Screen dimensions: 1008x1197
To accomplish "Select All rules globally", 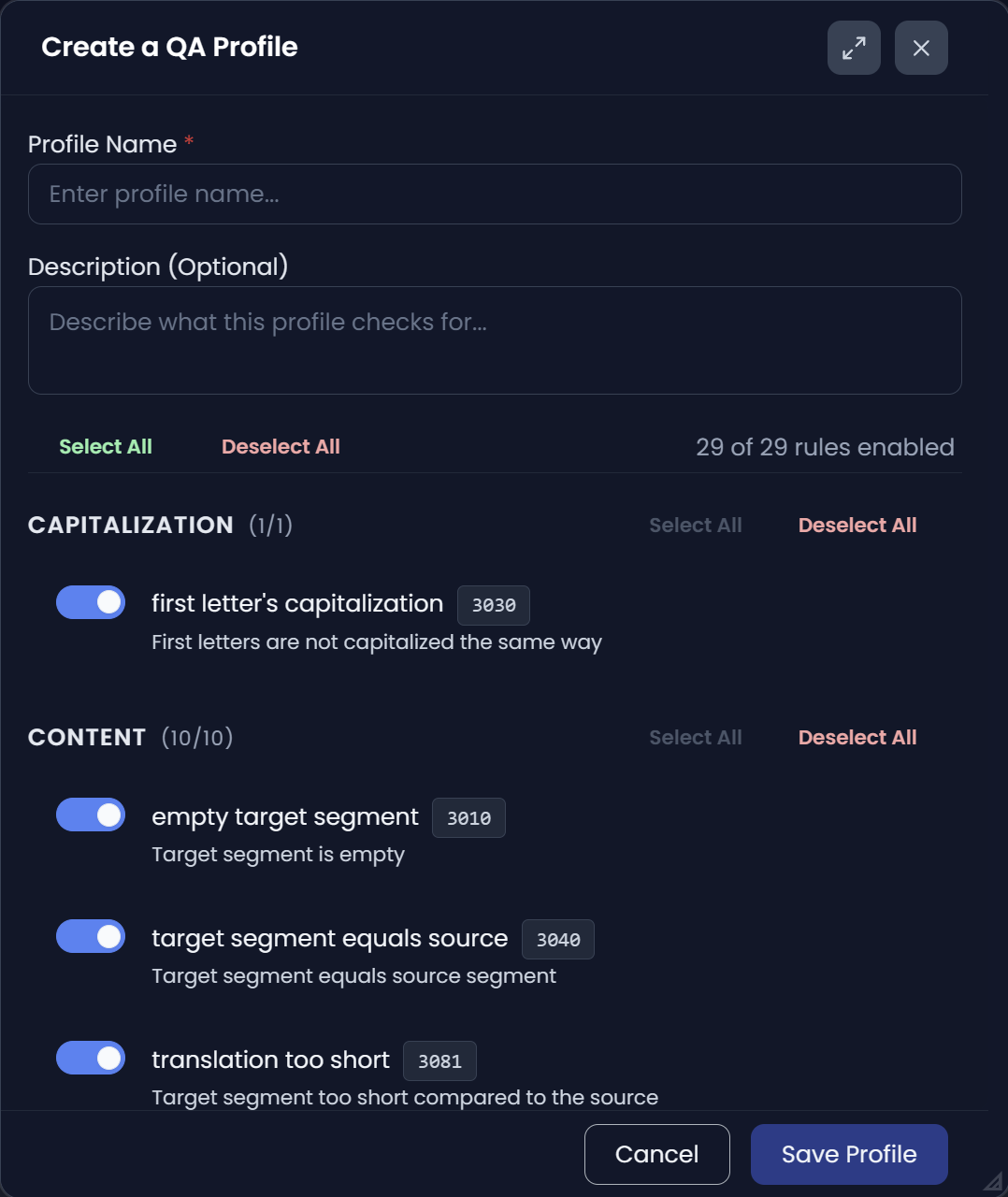I will click(x=106, y=446).
